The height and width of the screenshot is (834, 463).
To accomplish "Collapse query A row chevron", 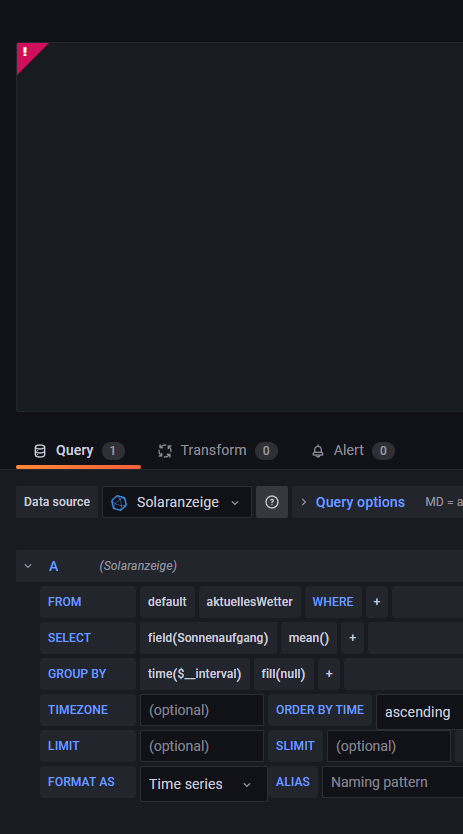I will coord(28,566).
